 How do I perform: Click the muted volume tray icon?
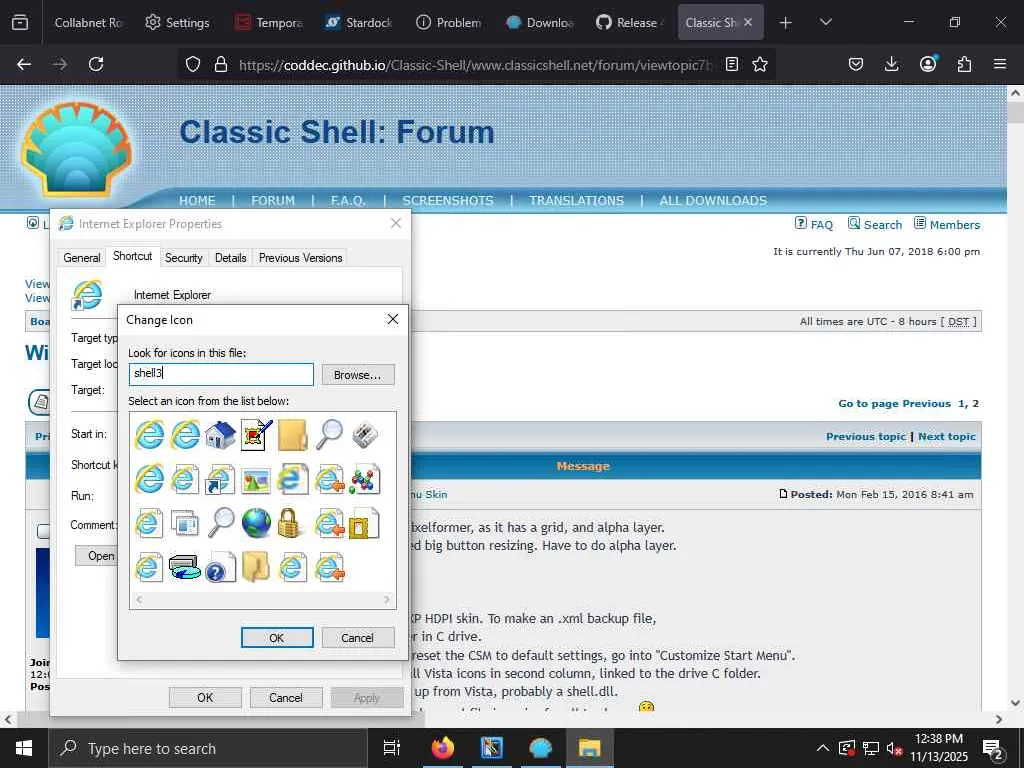click(x=894, y=749)
